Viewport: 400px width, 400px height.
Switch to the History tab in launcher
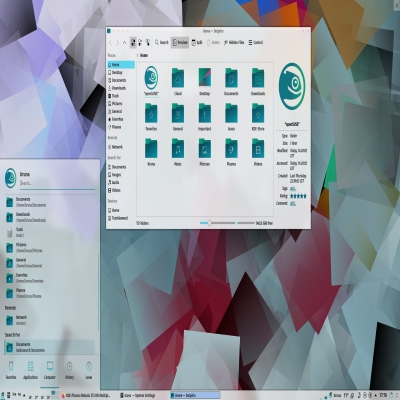(x=69, y=370)
